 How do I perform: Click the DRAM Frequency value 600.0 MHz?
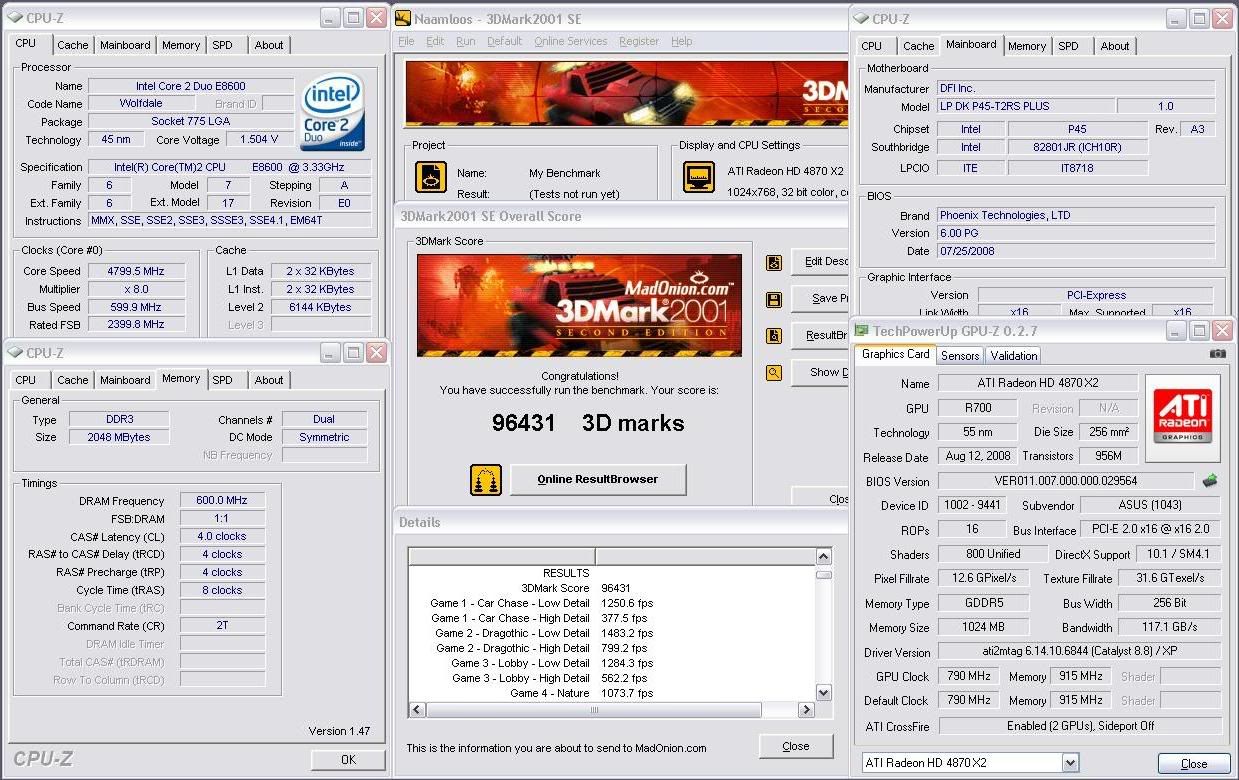[x=223, y=501]
